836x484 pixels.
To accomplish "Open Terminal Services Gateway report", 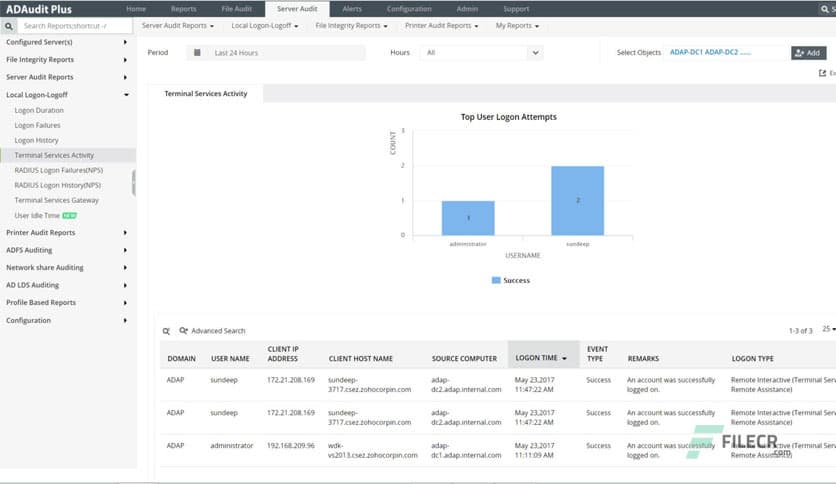I will tap(57, 200).
